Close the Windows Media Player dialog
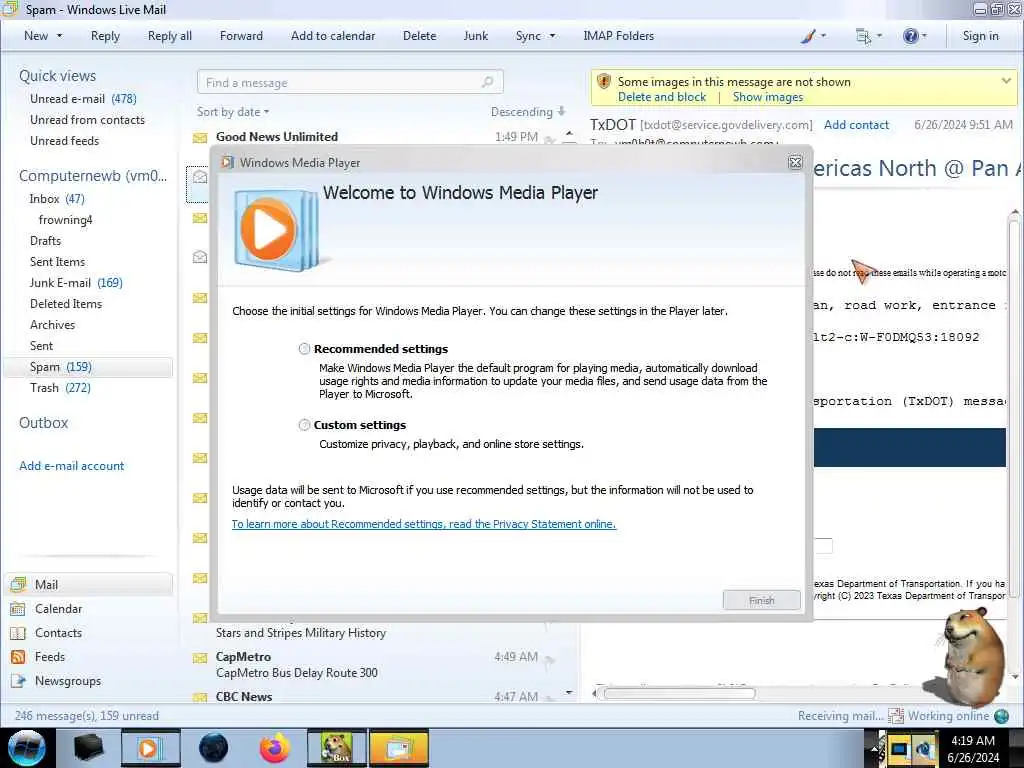 point(795,162)
